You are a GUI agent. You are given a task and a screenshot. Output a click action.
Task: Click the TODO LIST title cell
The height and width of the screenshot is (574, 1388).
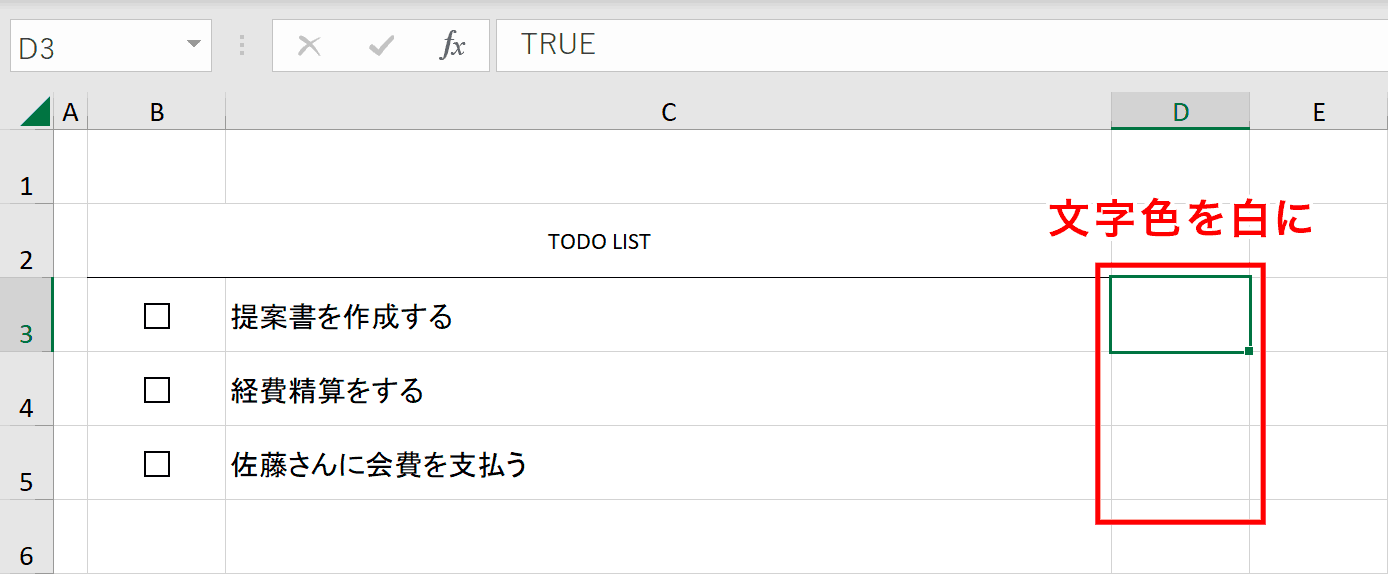pyautogui.click(x=599, y=241)
